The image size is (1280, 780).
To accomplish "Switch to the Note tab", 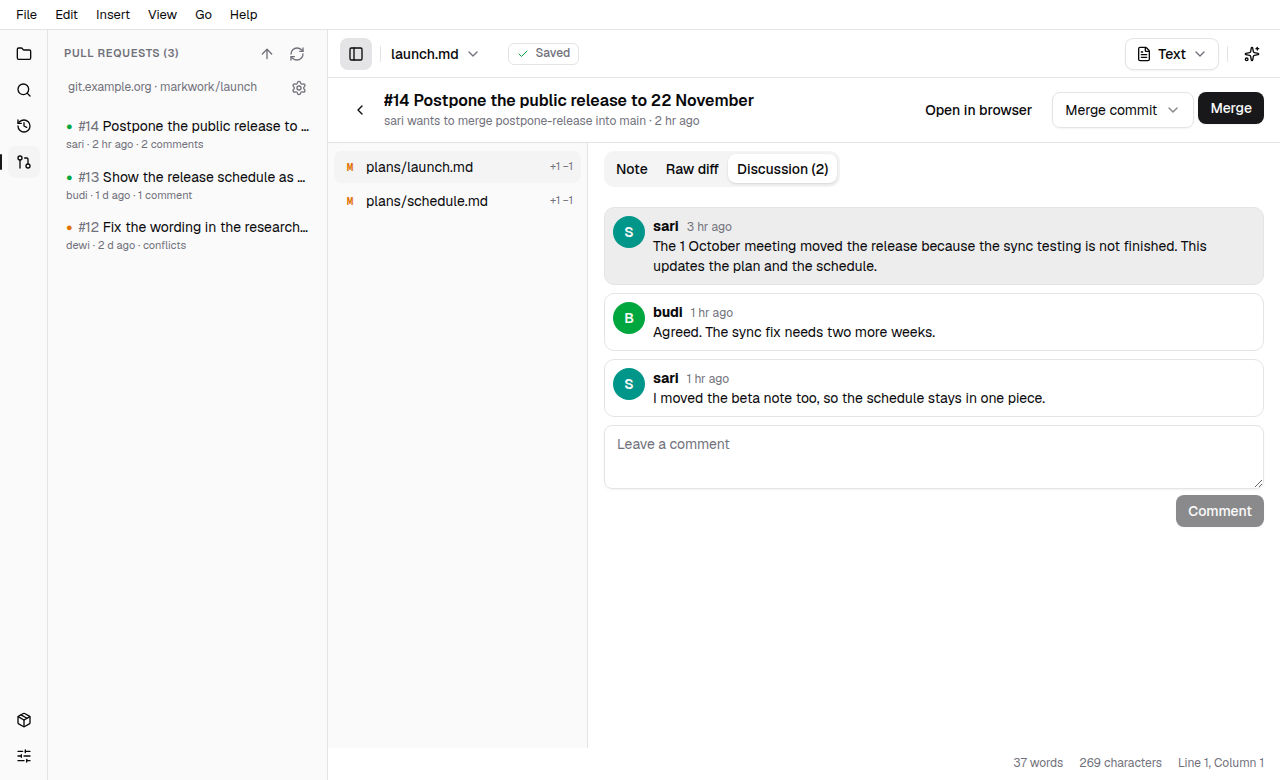I will [632, 169].
